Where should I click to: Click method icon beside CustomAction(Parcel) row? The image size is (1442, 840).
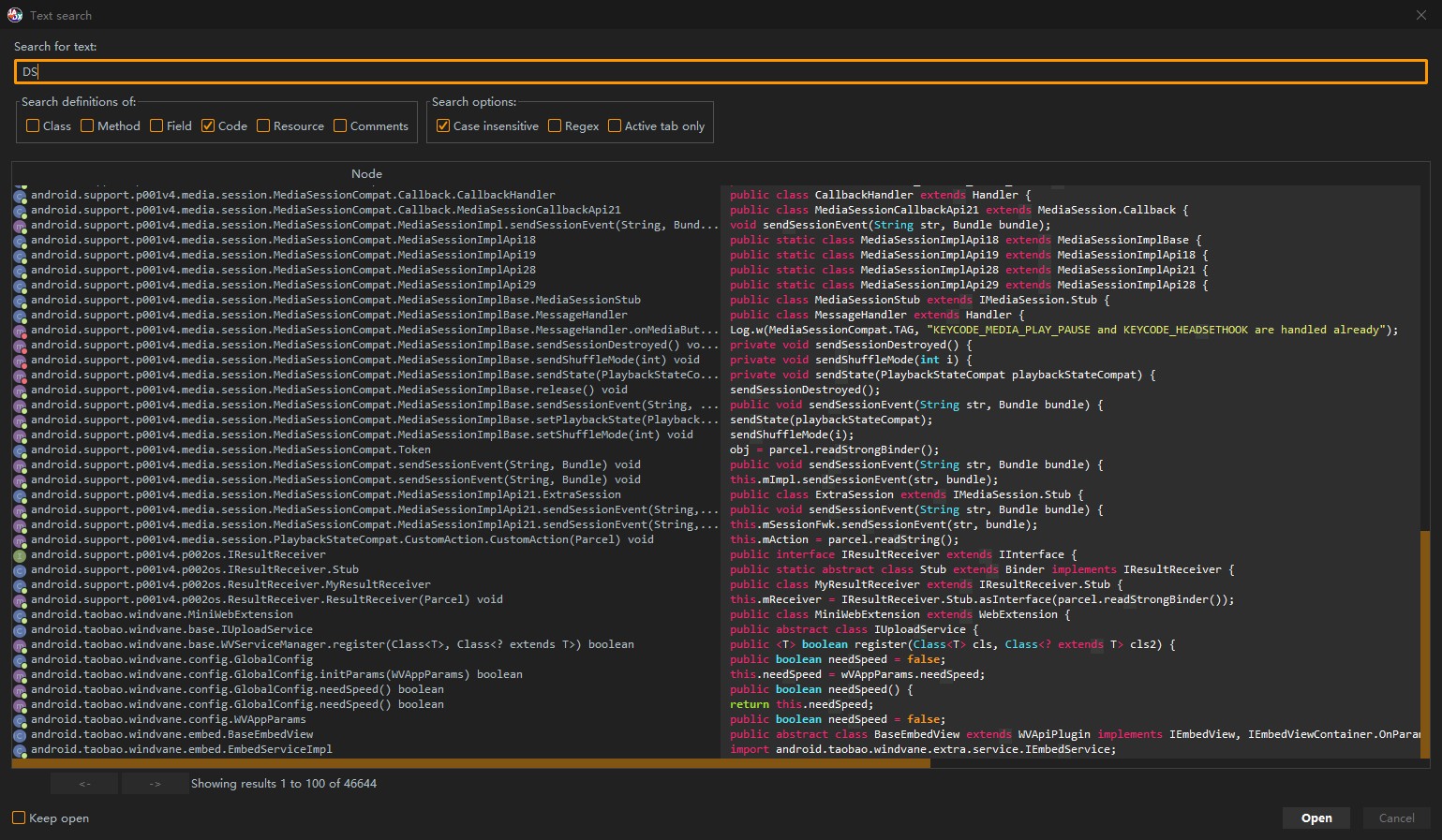[20, 540]
